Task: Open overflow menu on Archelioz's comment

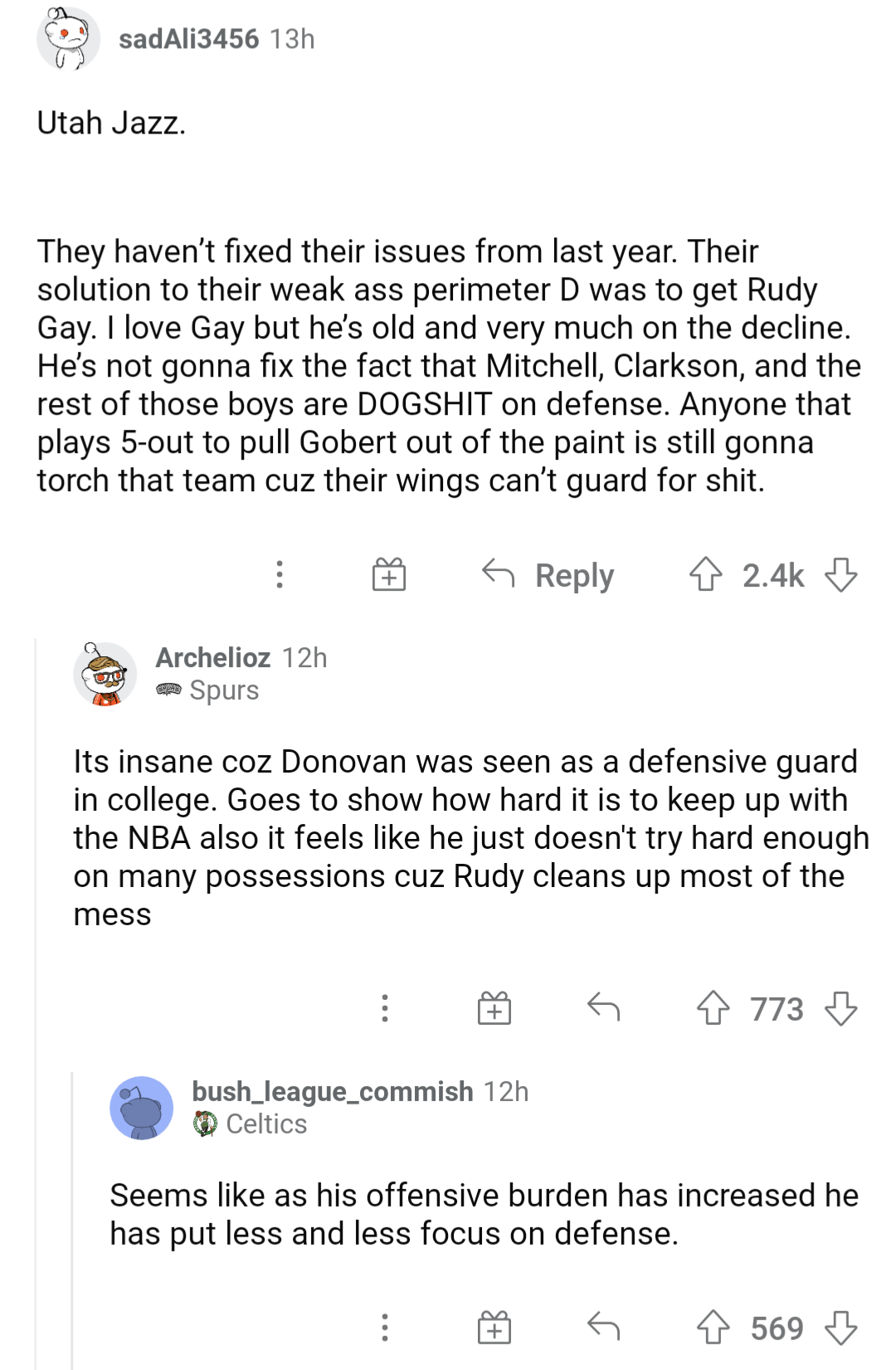Action: [384, 1008]
